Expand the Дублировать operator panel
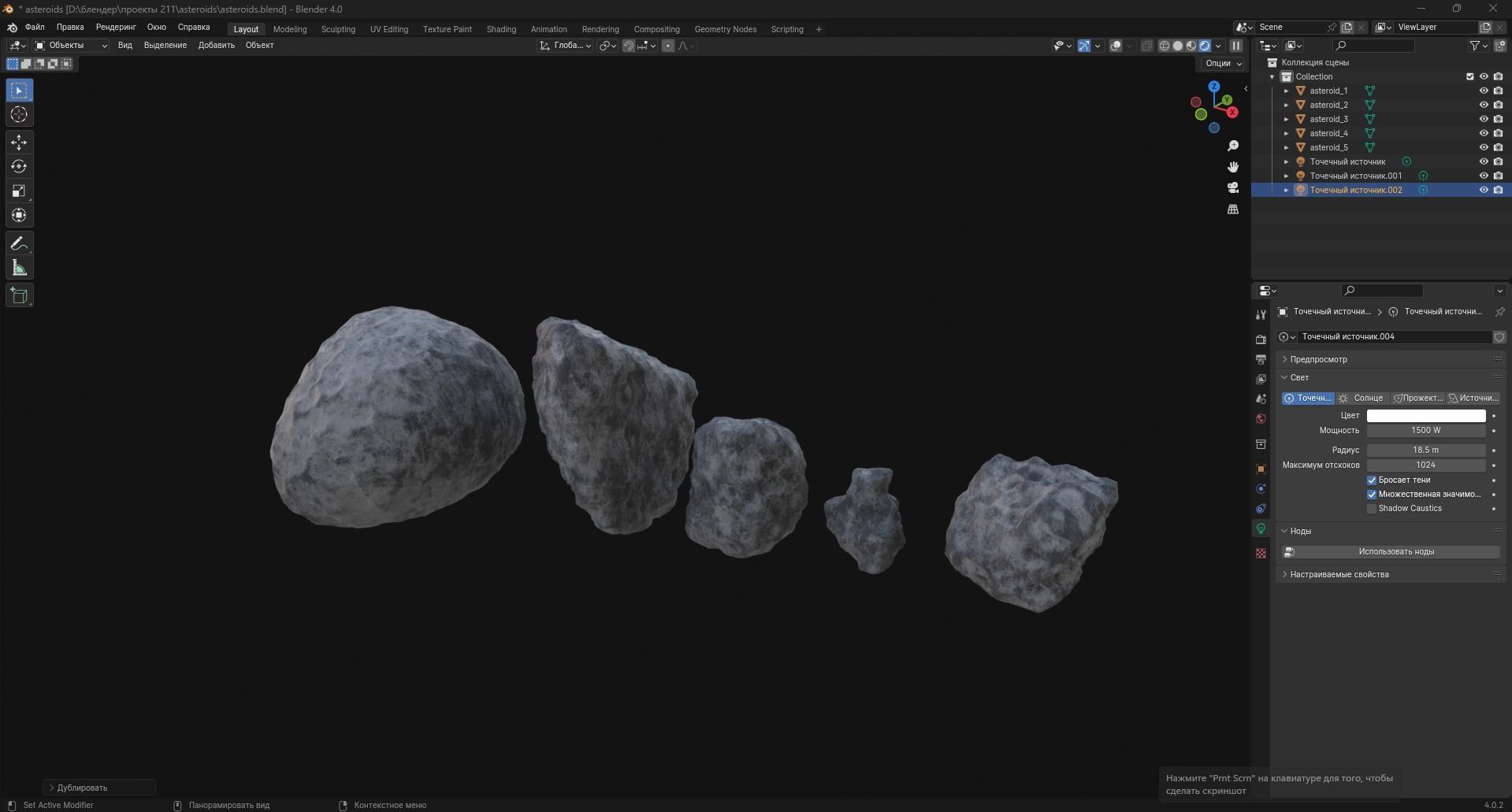The width and height of the screenshot is (1512, 812). tap(99, 788)
